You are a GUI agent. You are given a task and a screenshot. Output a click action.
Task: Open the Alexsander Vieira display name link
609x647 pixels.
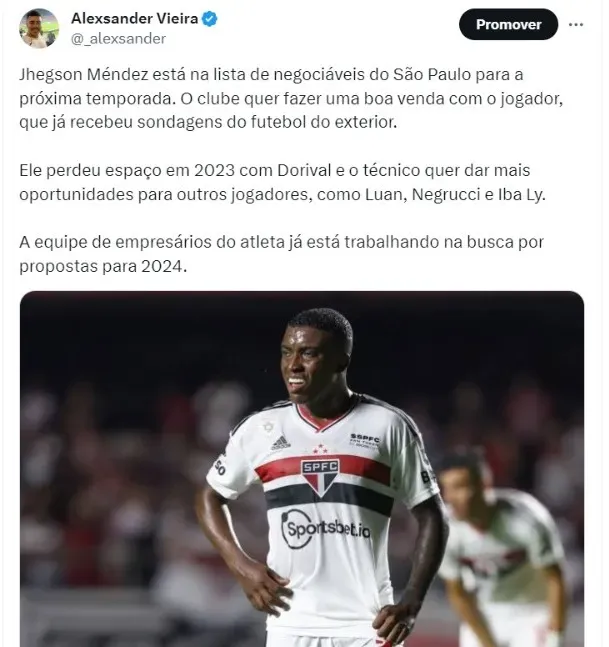pyautogui.click(x=135, y=19)
